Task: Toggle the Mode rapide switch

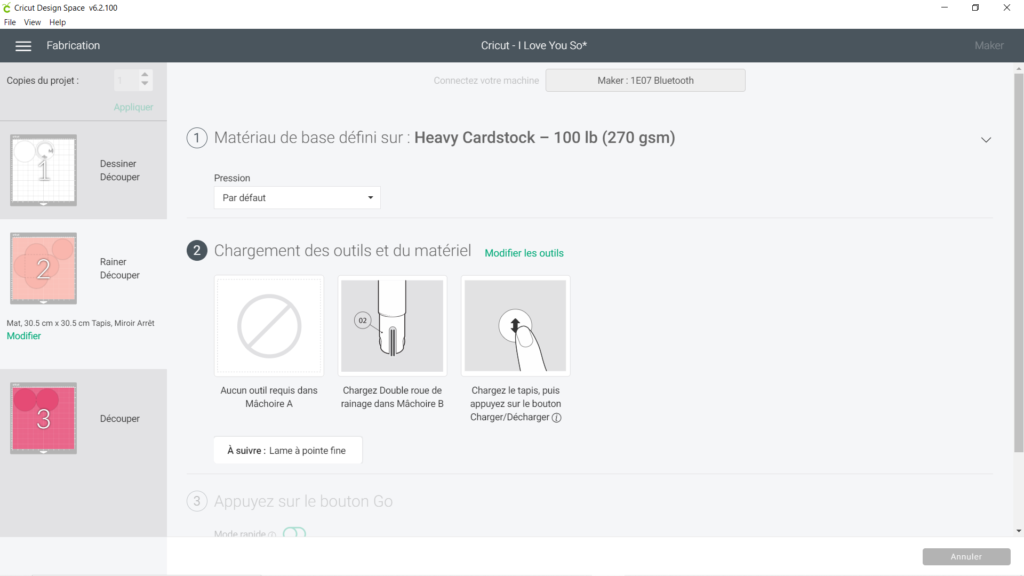Action: 295,533
